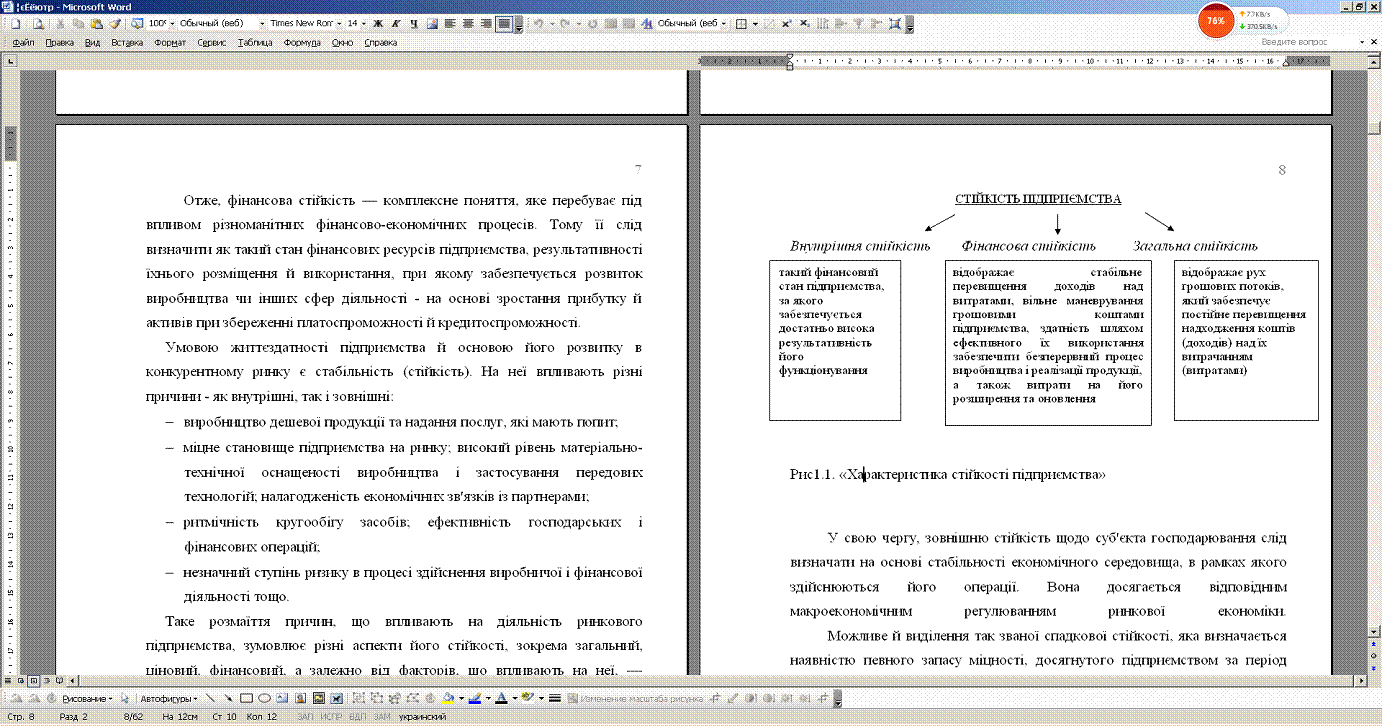Apply justified text alignment
The image size is (1382, 726).
(504, 23)
